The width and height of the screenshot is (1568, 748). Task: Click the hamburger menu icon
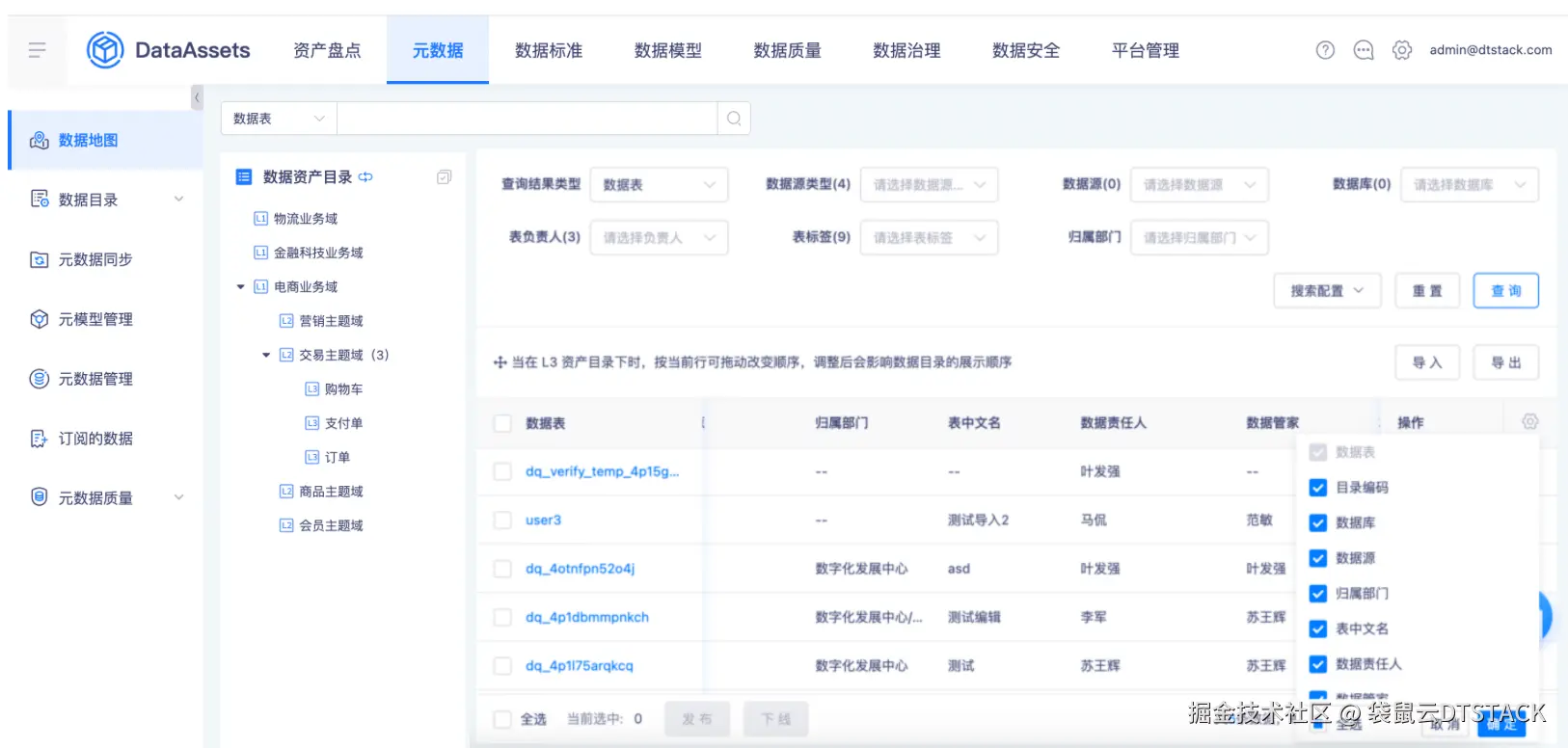(37, 50)
